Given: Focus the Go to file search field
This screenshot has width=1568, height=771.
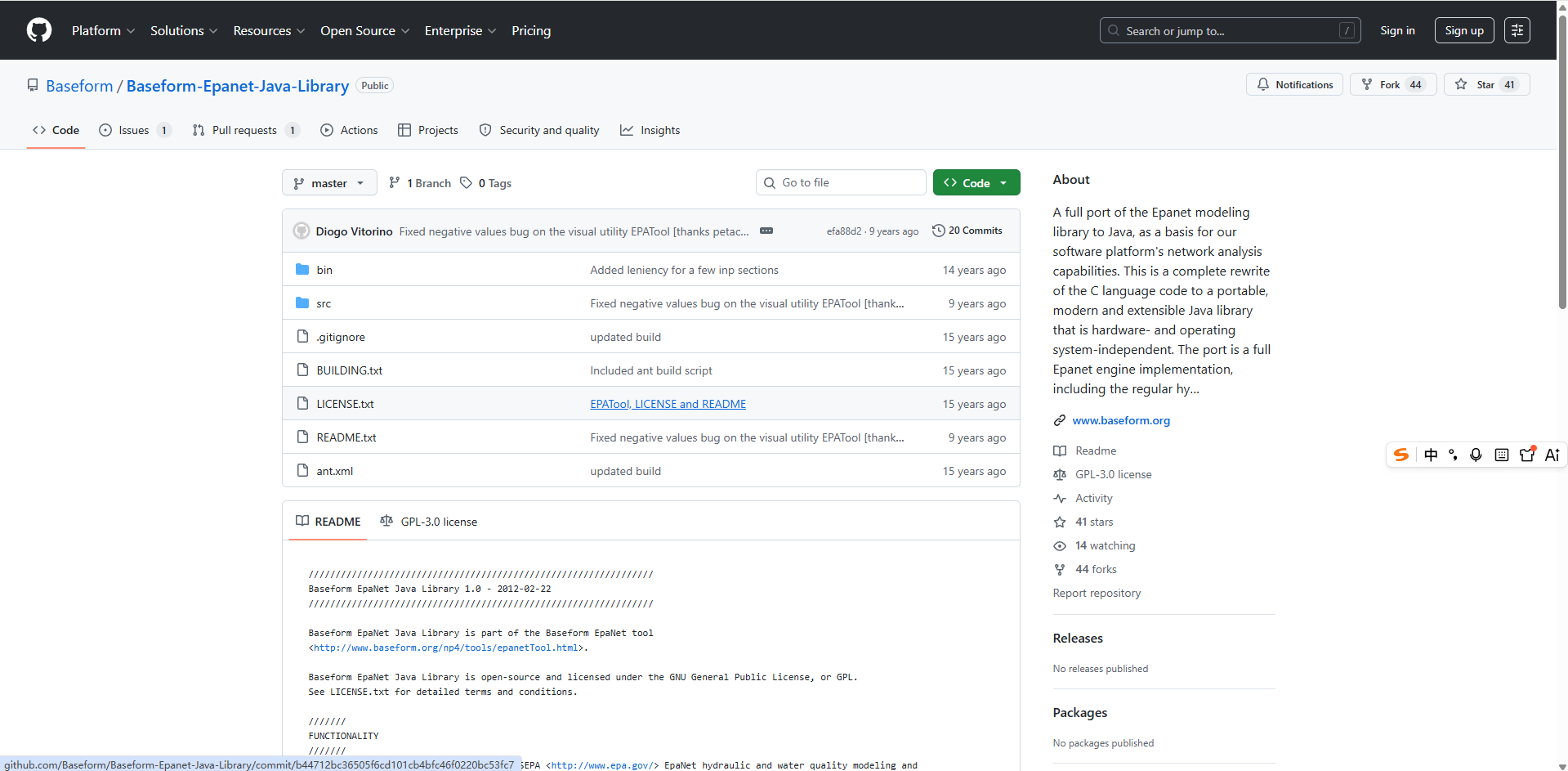Looking at the screenshot, I should coord(841,182).
